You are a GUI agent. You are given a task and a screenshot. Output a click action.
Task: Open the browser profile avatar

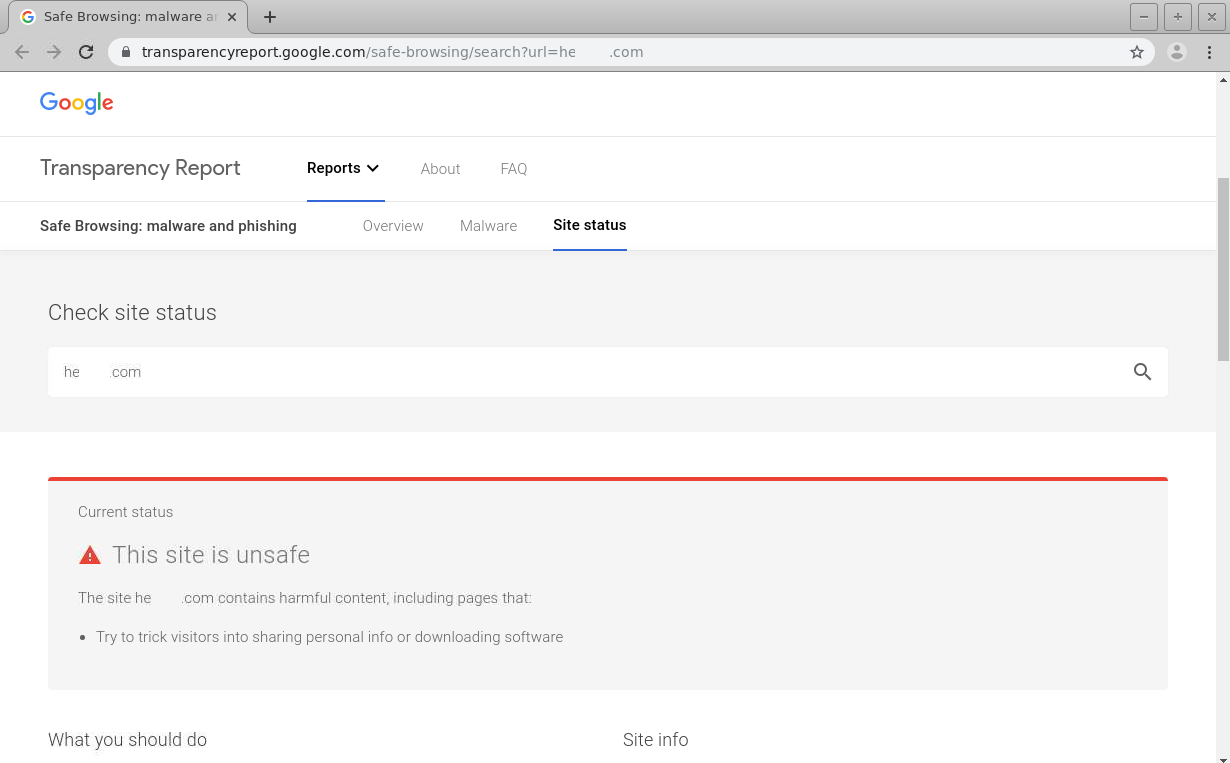[1177, 52]
